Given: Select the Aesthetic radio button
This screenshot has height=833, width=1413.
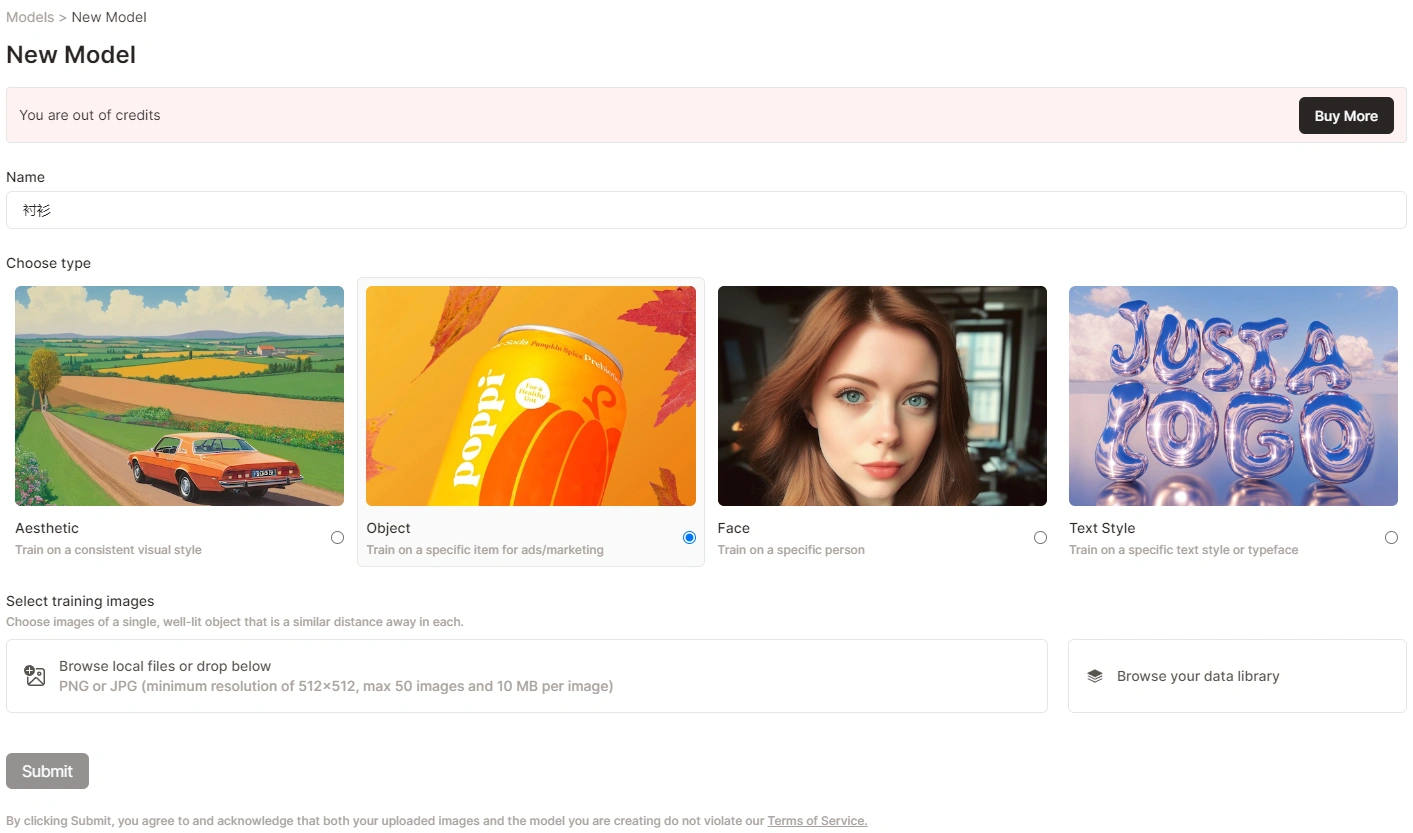Looking at the screenshot, I should pos(337,538).
